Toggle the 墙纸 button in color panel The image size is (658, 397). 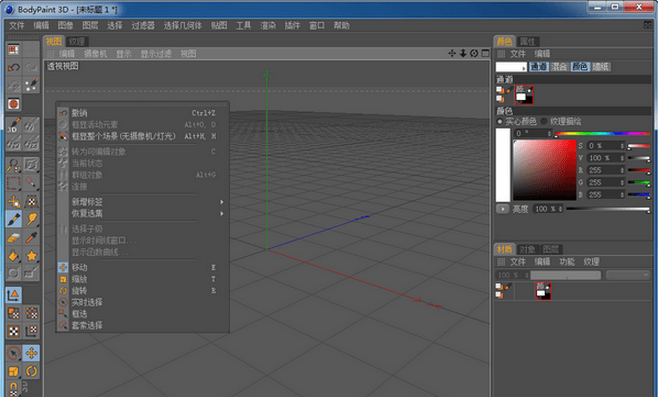coord(601,67)
